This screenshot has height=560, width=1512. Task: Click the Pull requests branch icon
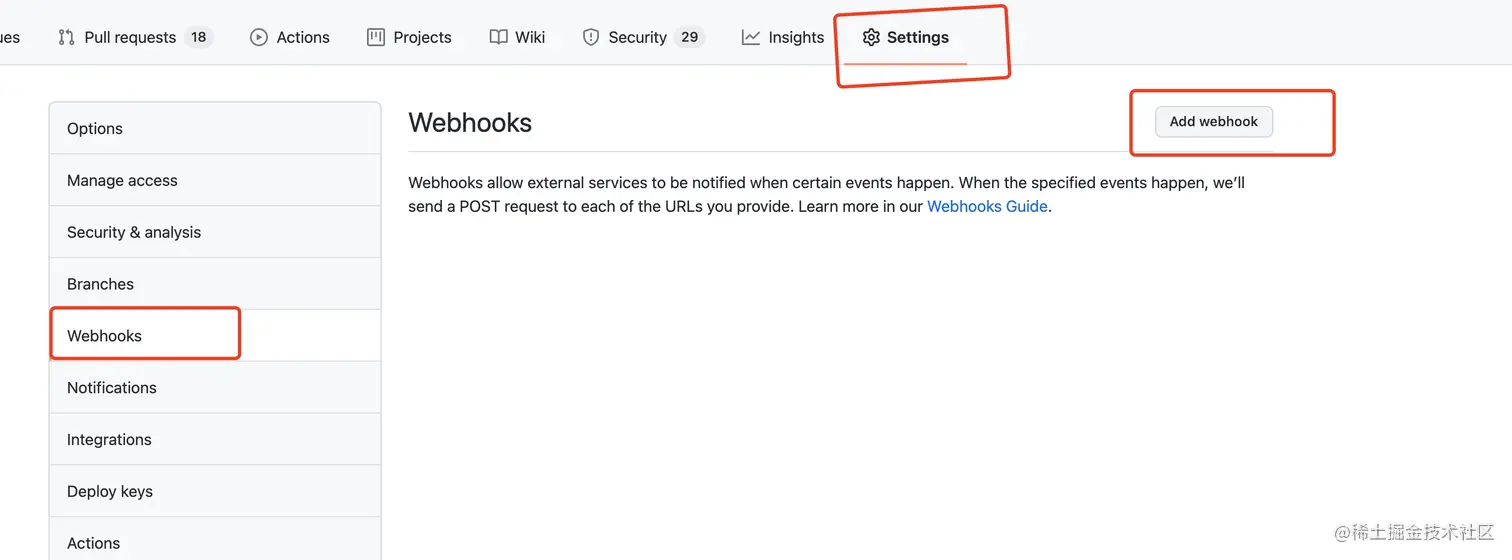click(x=66, y=37)
